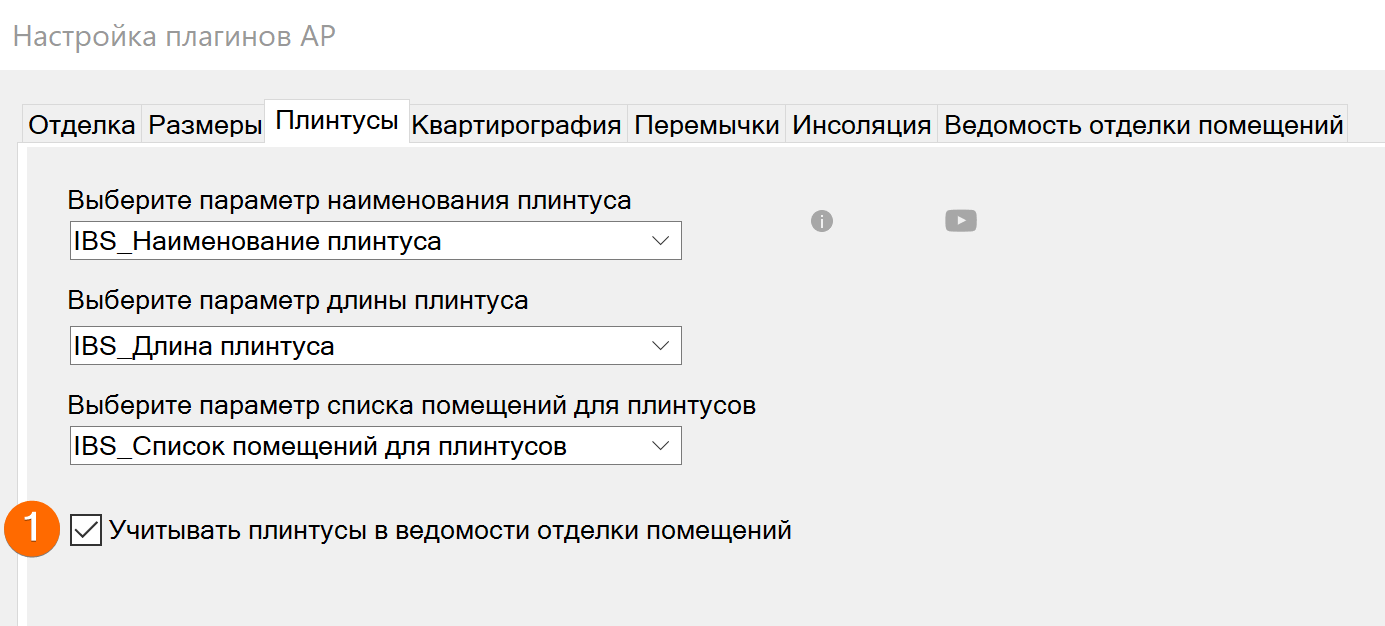The width and height of the screenshot is (1385, 626).
Task: Click the info icon
Action: point(822,221)
